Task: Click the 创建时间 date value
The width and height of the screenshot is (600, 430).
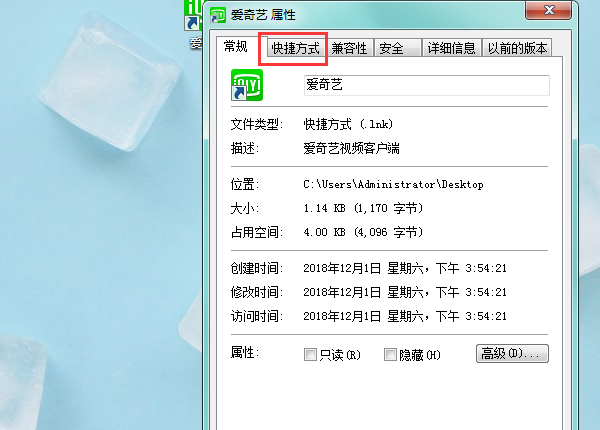Action: [405, 268]
